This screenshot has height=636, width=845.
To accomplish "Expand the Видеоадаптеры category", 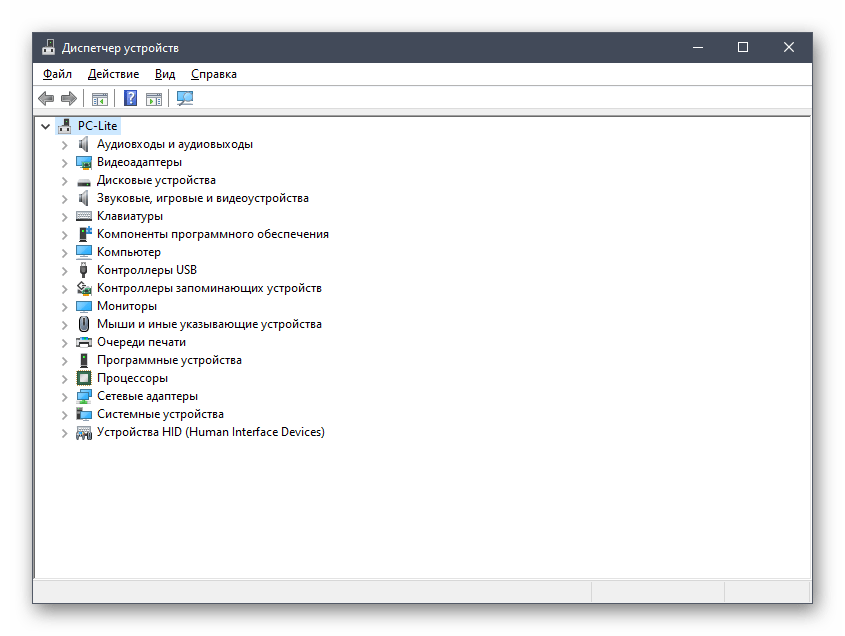I will click(x=65, y=163).
